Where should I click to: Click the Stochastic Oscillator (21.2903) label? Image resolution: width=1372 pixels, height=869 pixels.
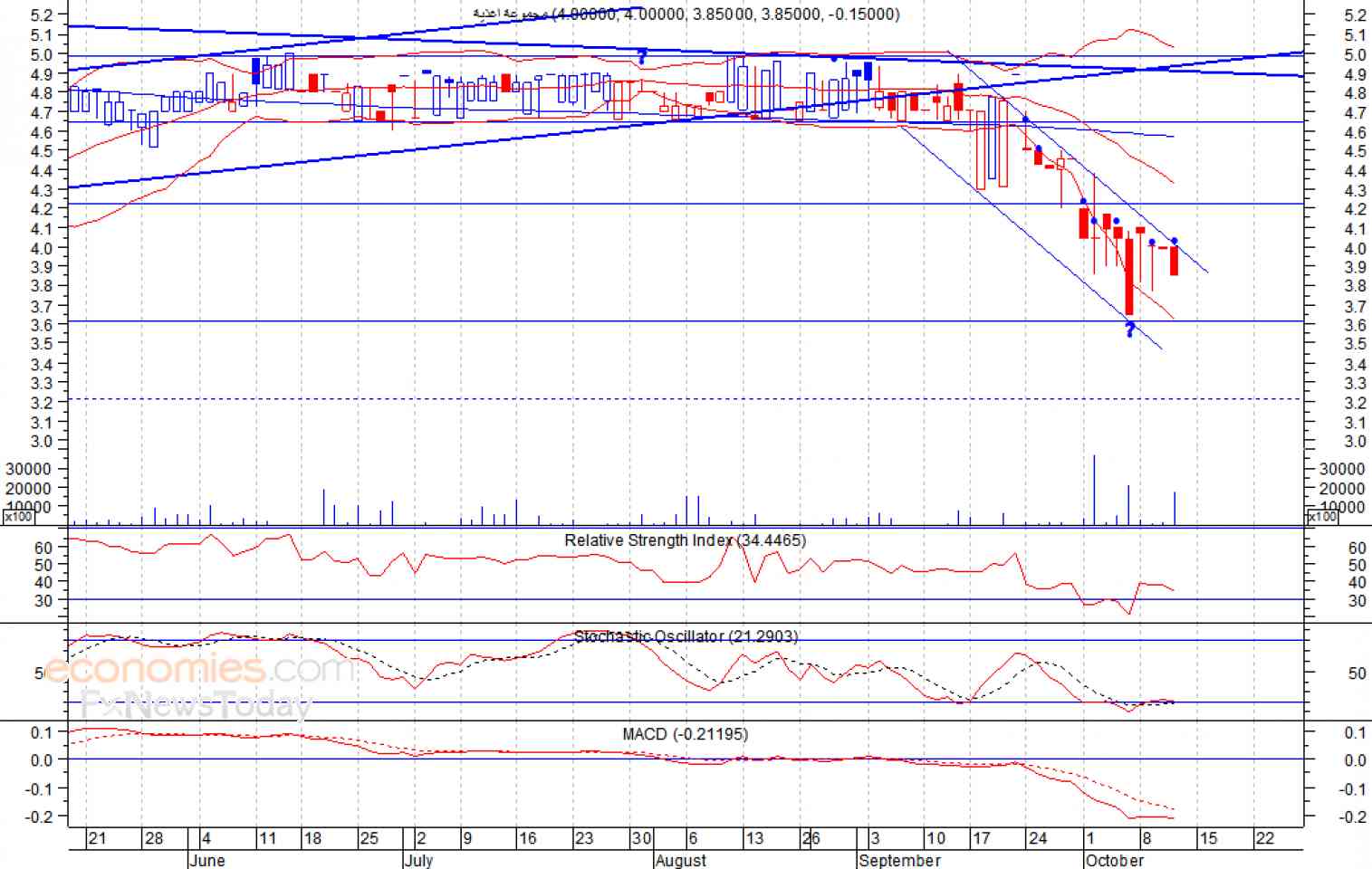[686, 637]
